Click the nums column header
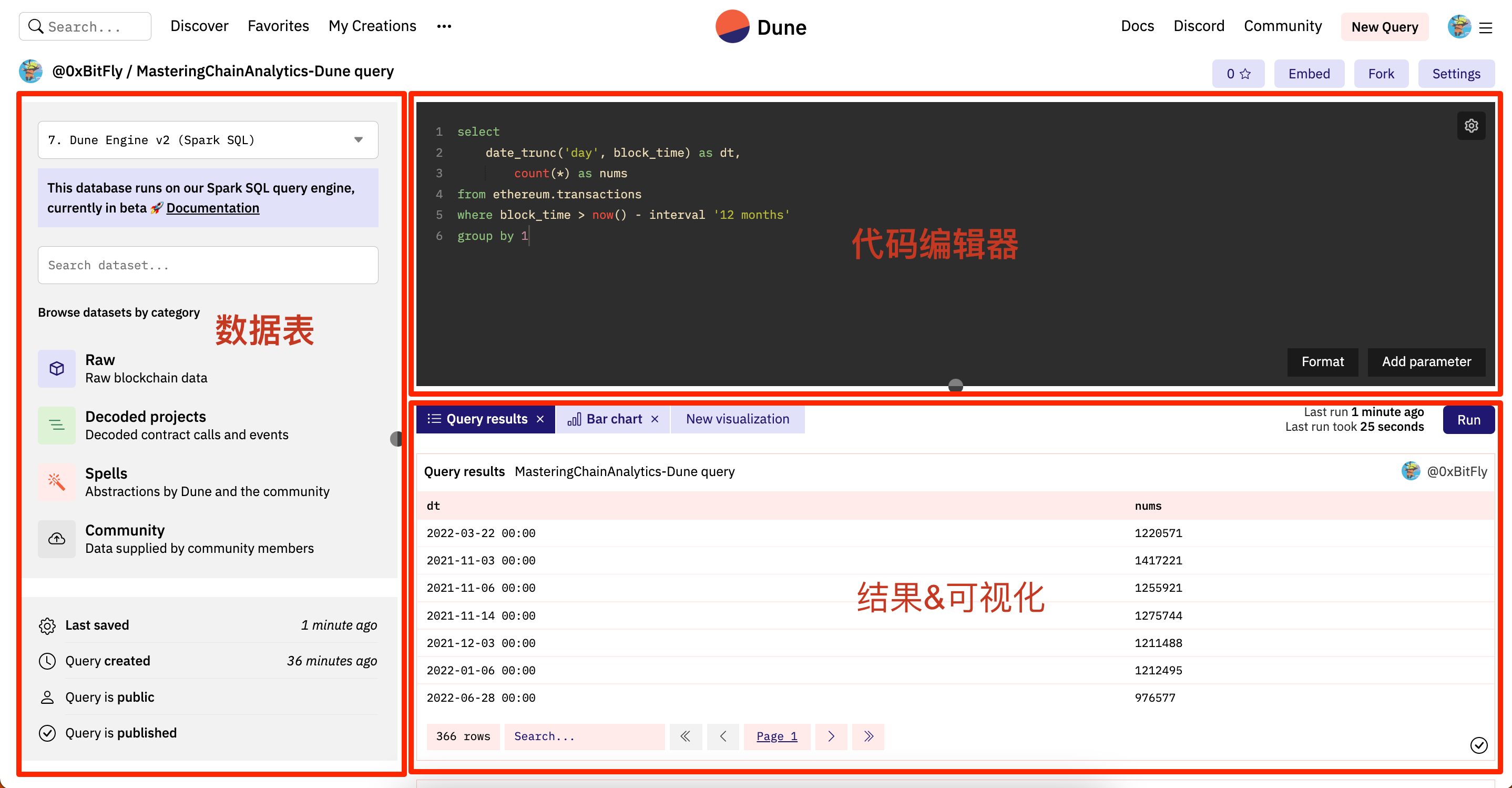The image size is (1512, 788). tap(1148, 506)
